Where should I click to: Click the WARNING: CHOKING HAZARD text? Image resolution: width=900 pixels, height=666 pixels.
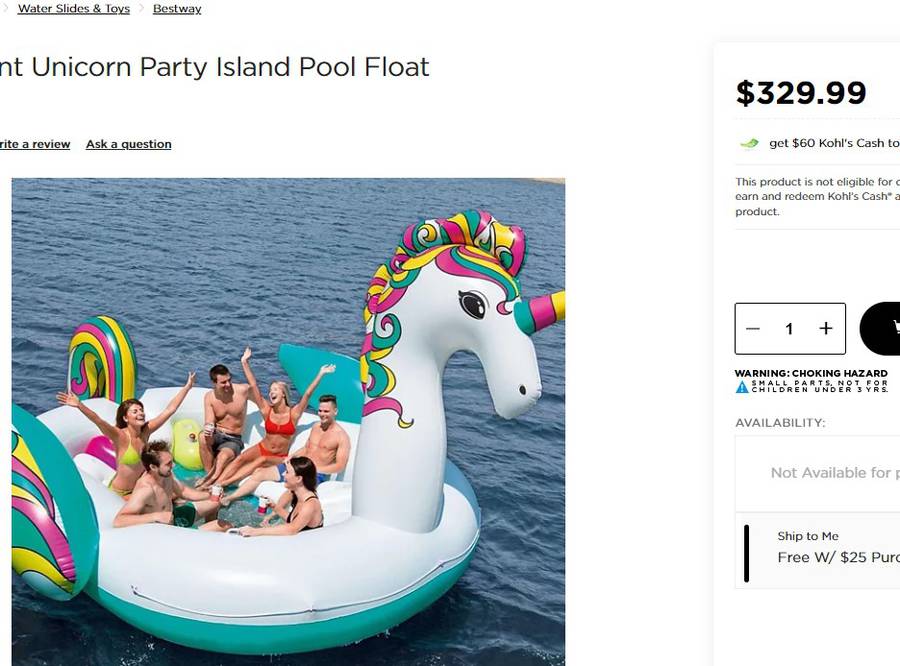pyautogui.click(x=811, y=373)
